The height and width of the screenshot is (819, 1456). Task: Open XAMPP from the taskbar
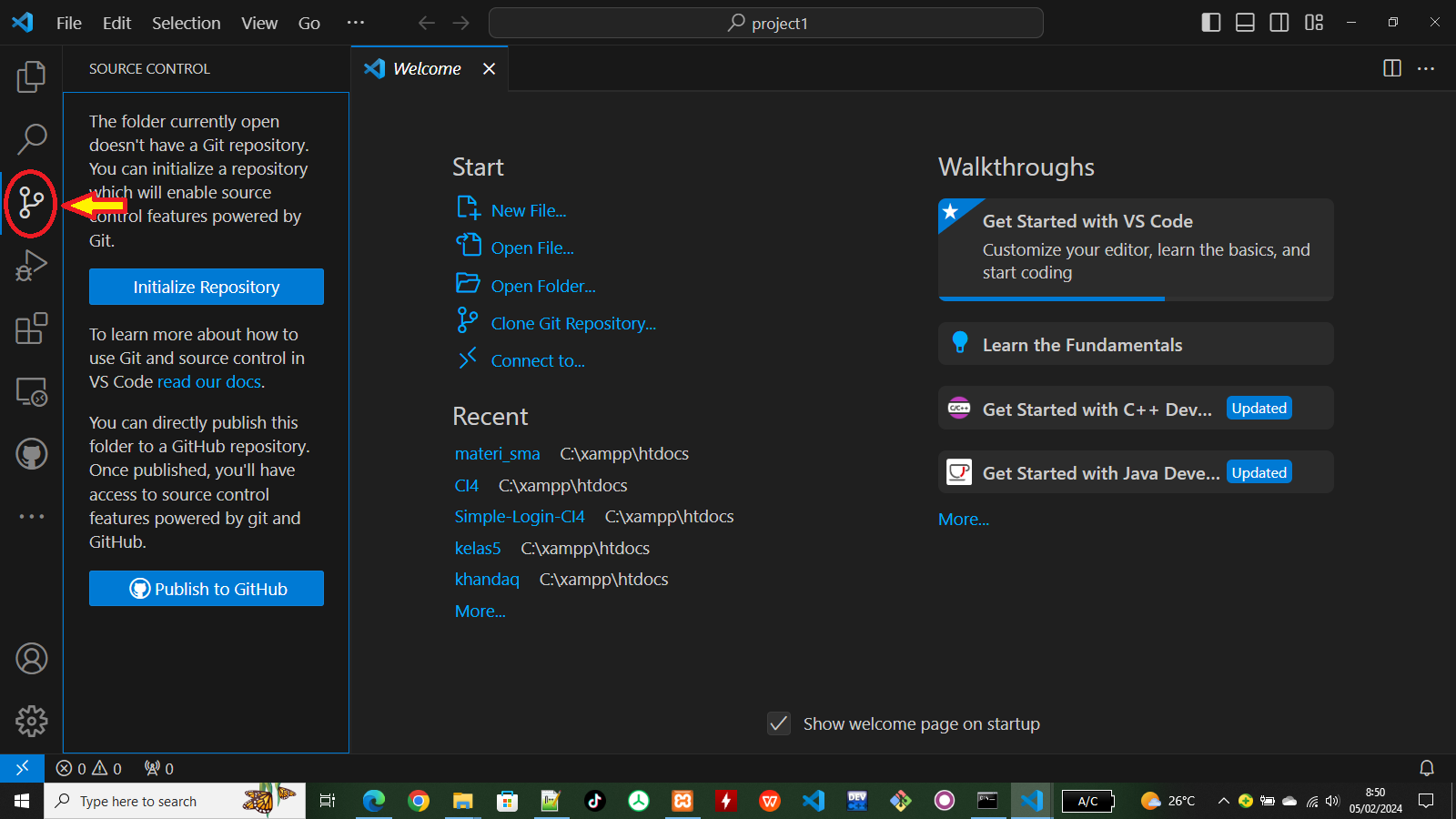click(682, 801)
